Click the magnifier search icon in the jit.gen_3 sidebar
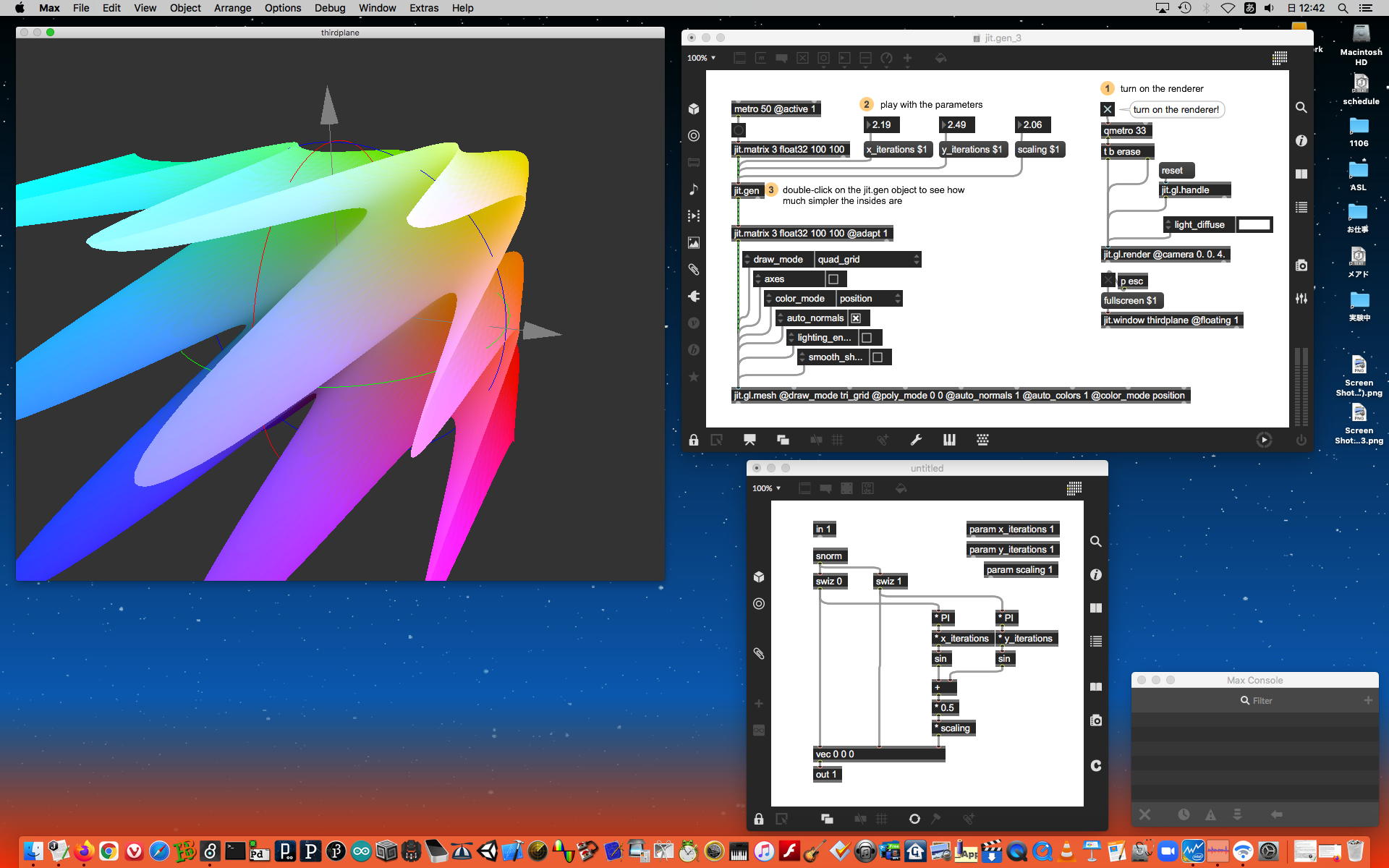Image resolution: width=1389 pixels, height=868 pixels. pyautogui.click(x=1301, y=108)
